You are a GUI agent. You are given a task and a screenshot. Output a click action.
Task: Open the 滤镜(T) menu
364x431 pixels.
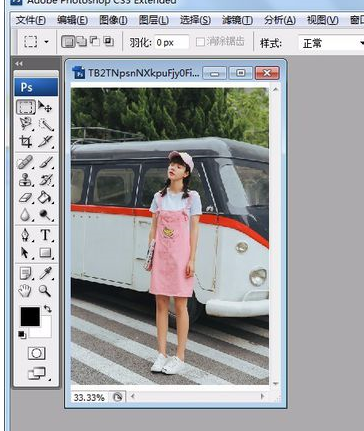[237, 20]
